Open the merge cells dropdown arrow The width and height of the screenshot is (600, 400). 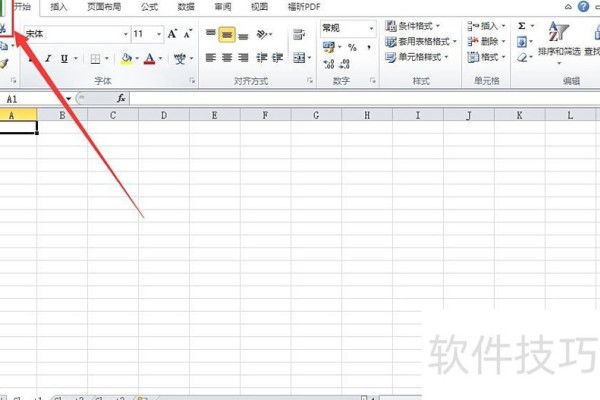[x=309, y=58]
